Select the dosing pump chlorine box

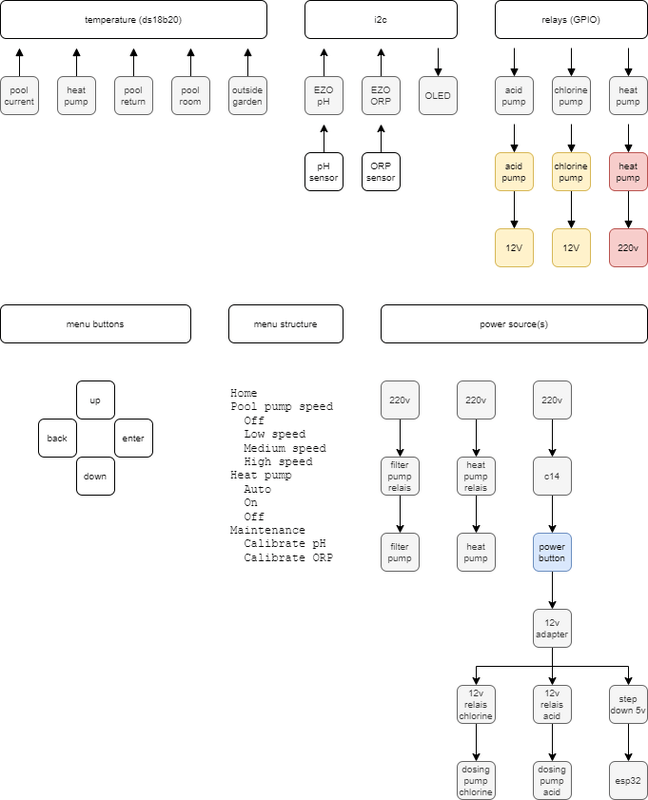coord(476,781)
